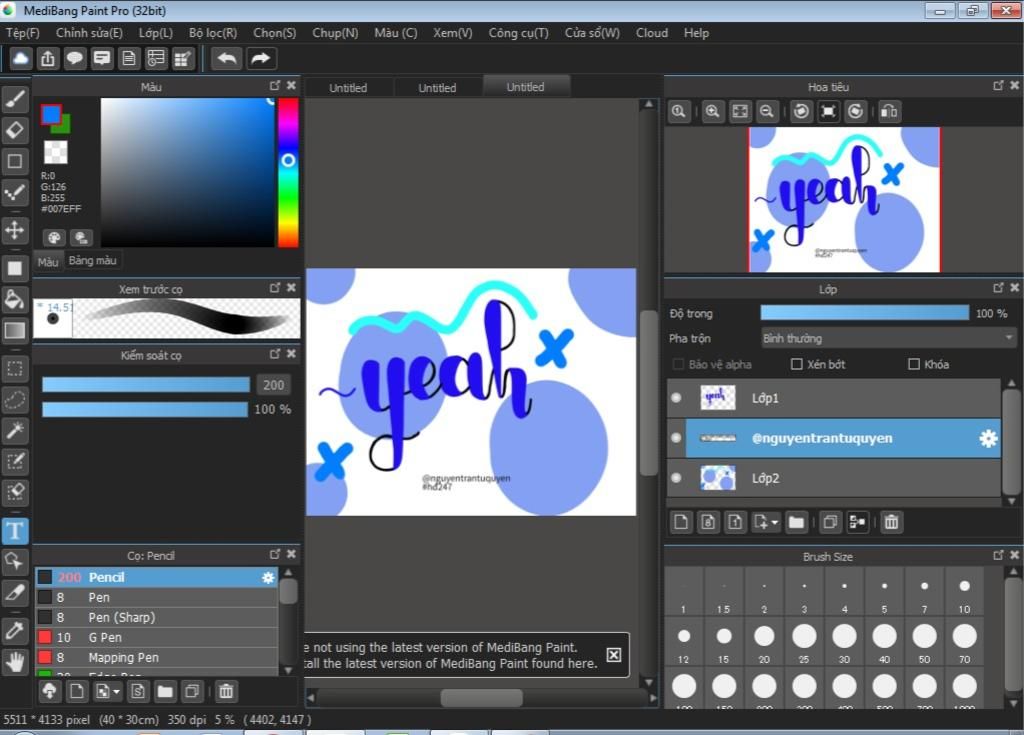Delete brush with trash icon in brush panel
Image resolution: width=1024 pixels, height=735 pixels.
[226, 691]
